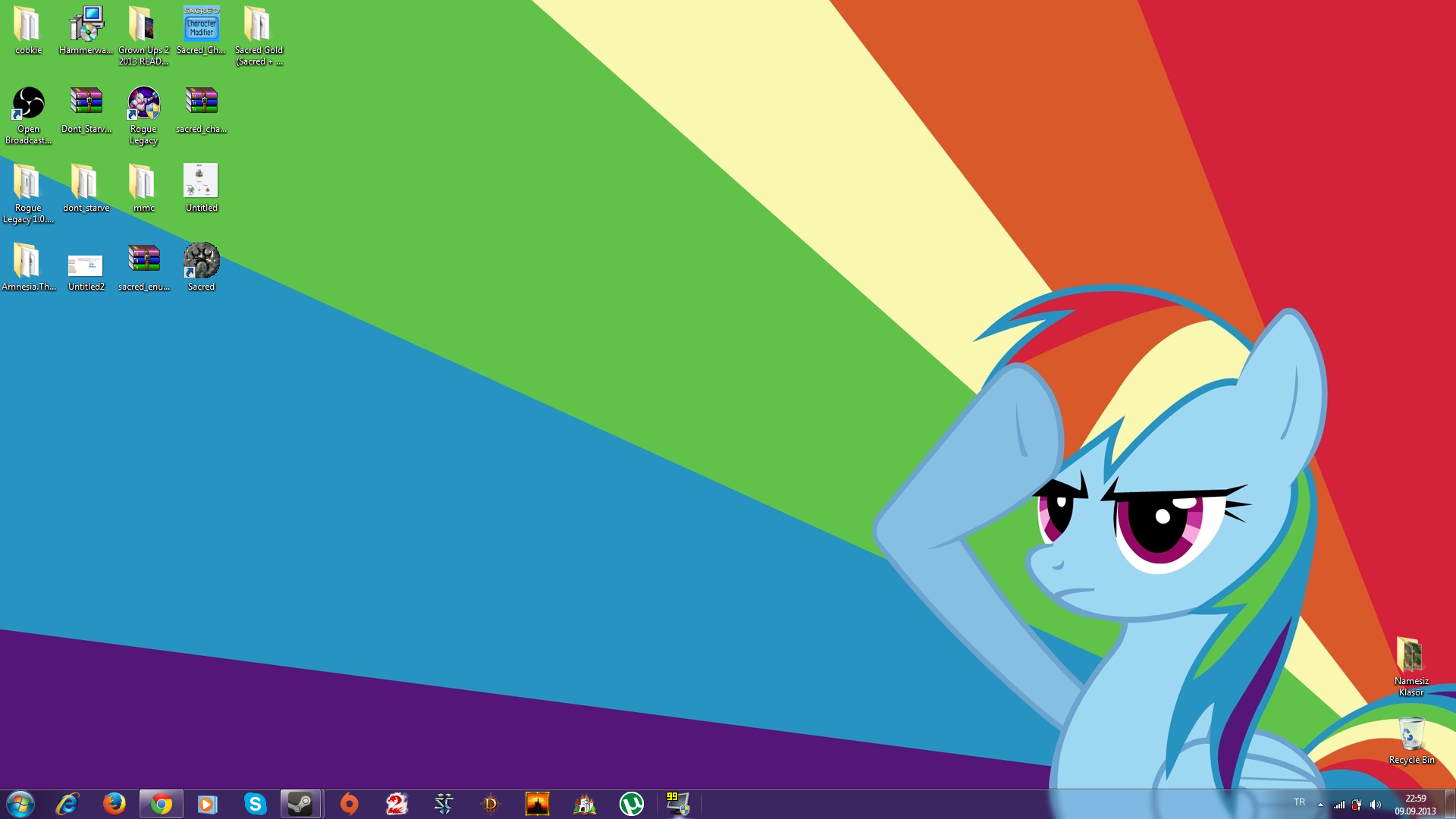Image resolution: width=1456 pixels, height=819 pixels.
Task: Select the dont_starve folder
Action: 86,189
